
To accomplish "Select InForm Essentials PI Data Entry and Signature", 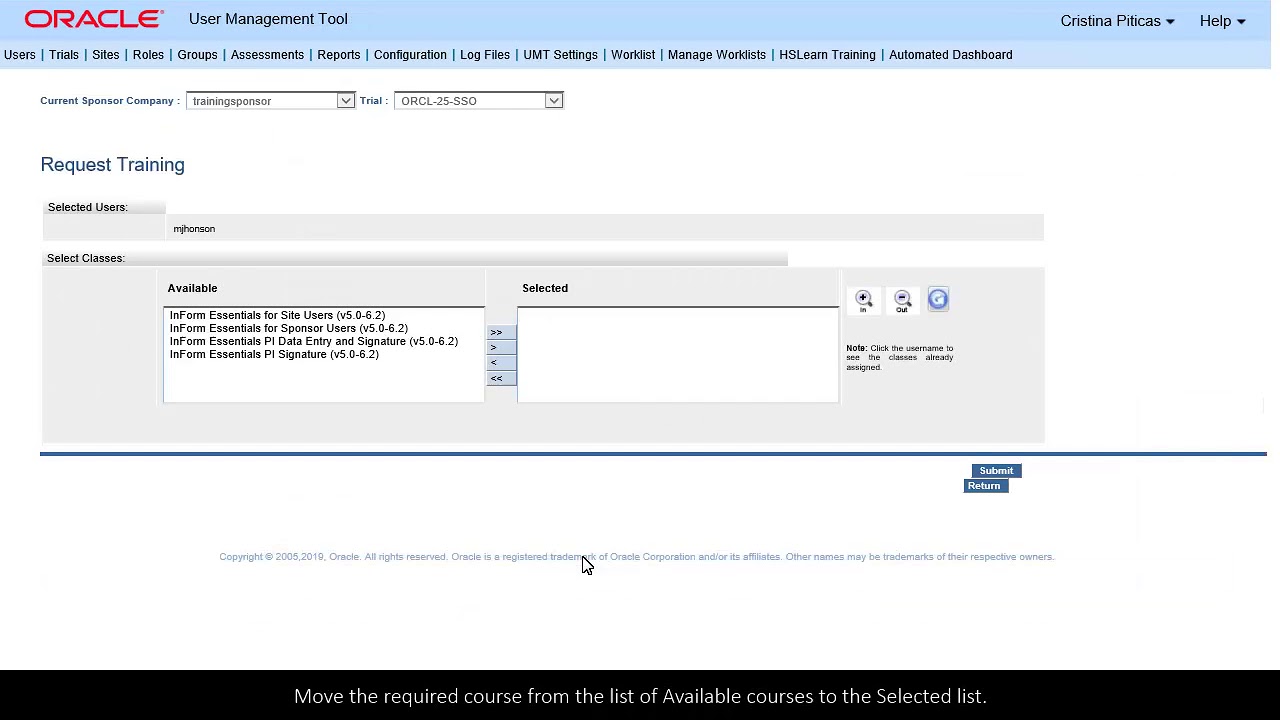I will 314,341.
